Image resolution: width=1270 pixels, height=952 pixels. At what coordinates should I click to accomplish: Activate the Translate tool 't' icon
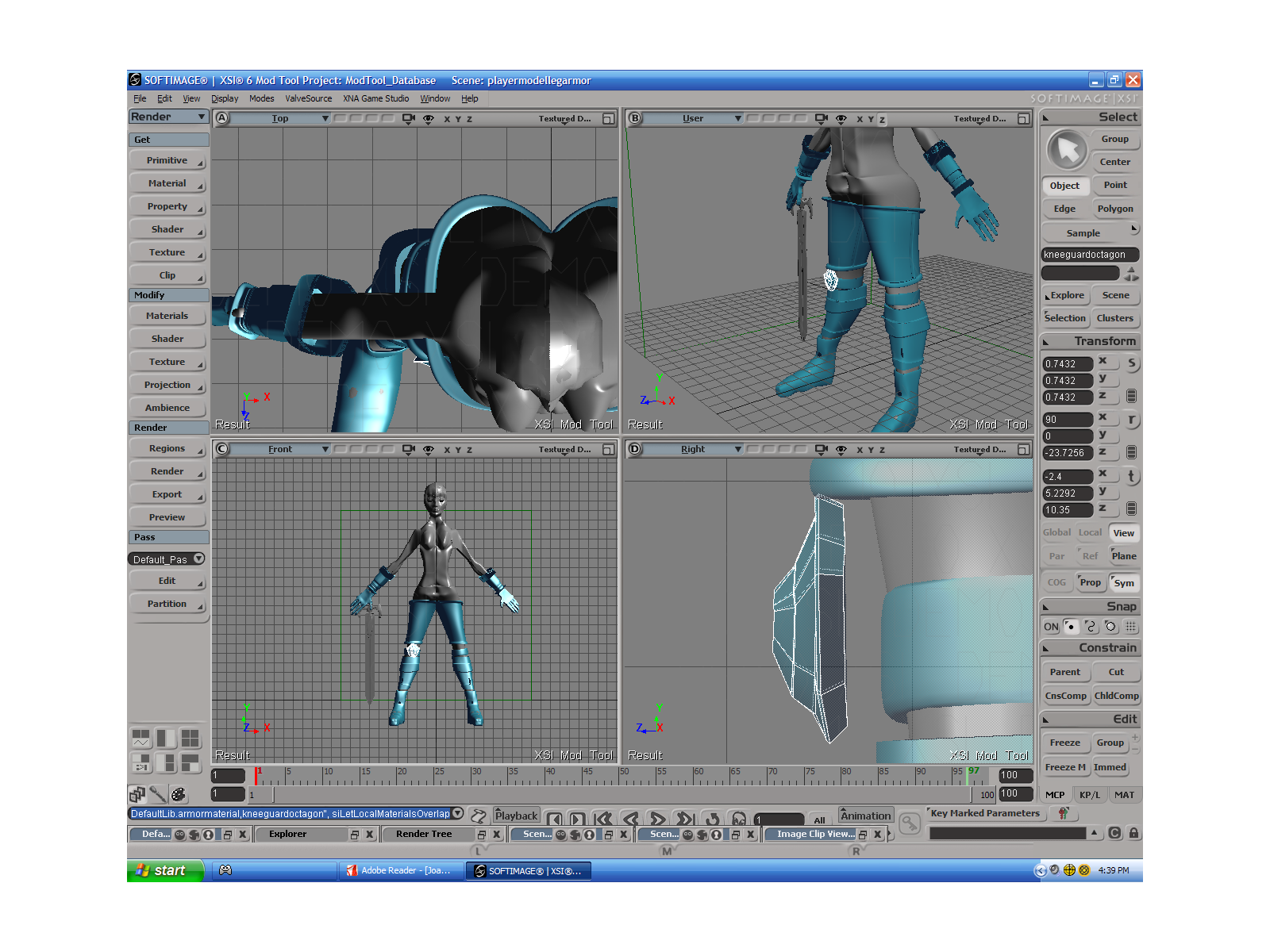point(1131,476)
